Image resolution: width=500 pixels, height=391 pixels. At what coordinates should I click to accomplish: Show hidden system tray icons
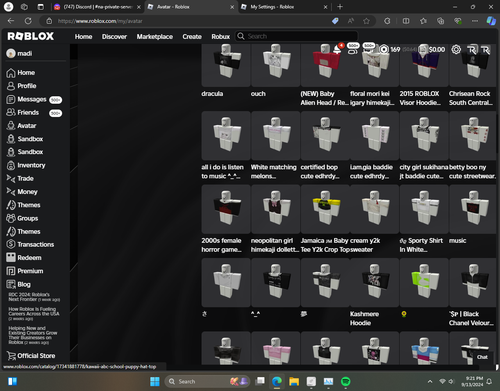430,381
